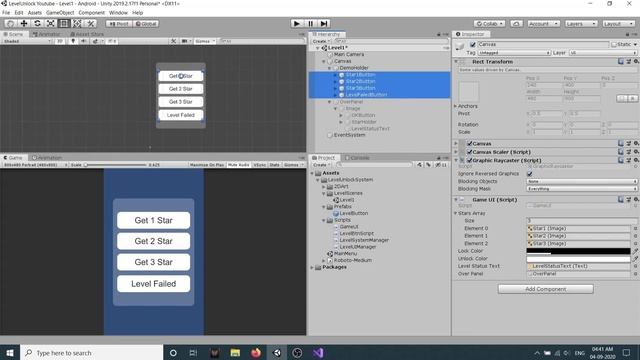This screenshot has width=640, height=360.
Task: Select the Transform tool
Action: (x=77, y=24)
